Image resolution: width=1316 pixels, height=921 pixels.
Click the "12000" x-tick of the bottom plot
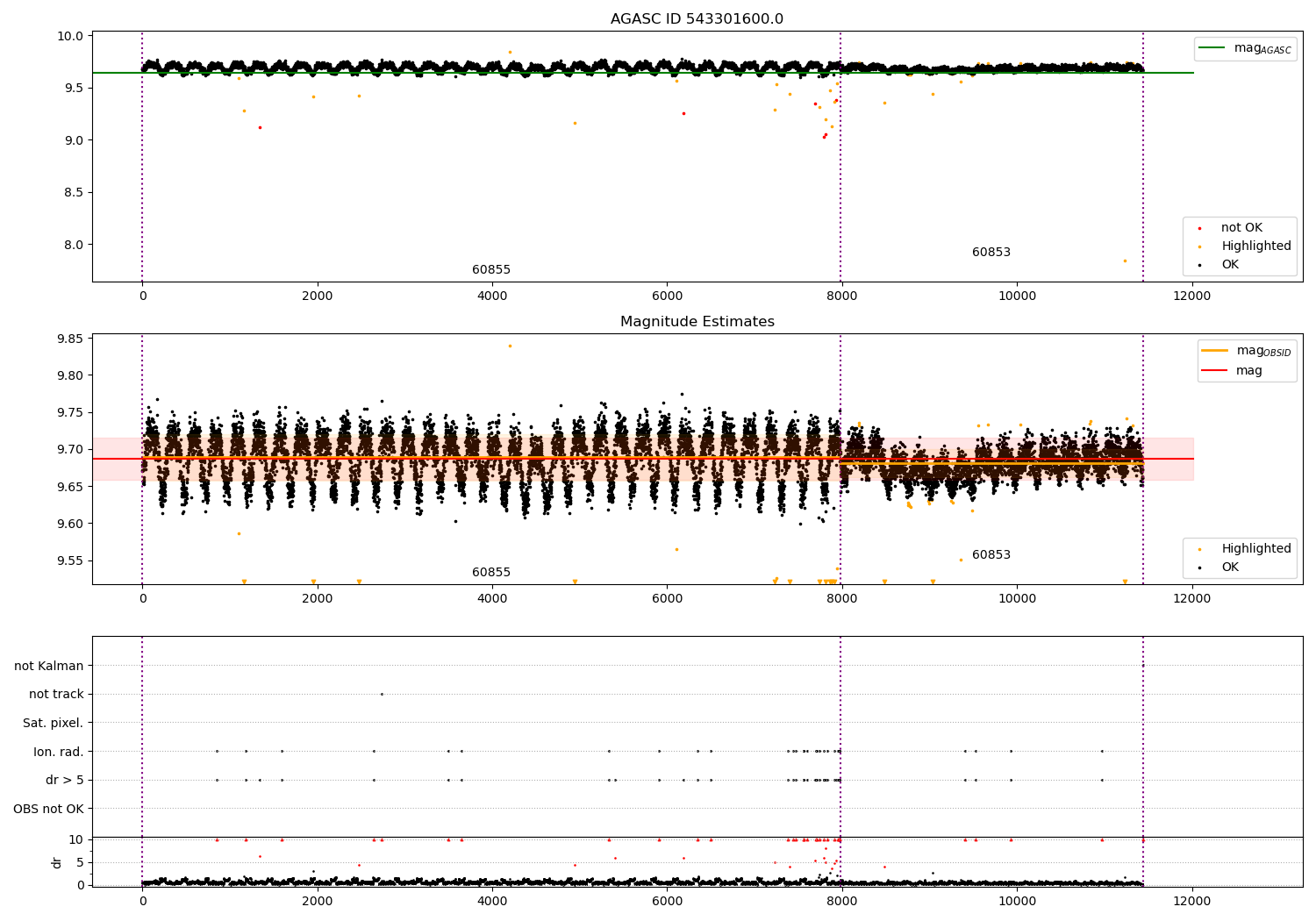pyautogui.click(x=1191, y=902)
